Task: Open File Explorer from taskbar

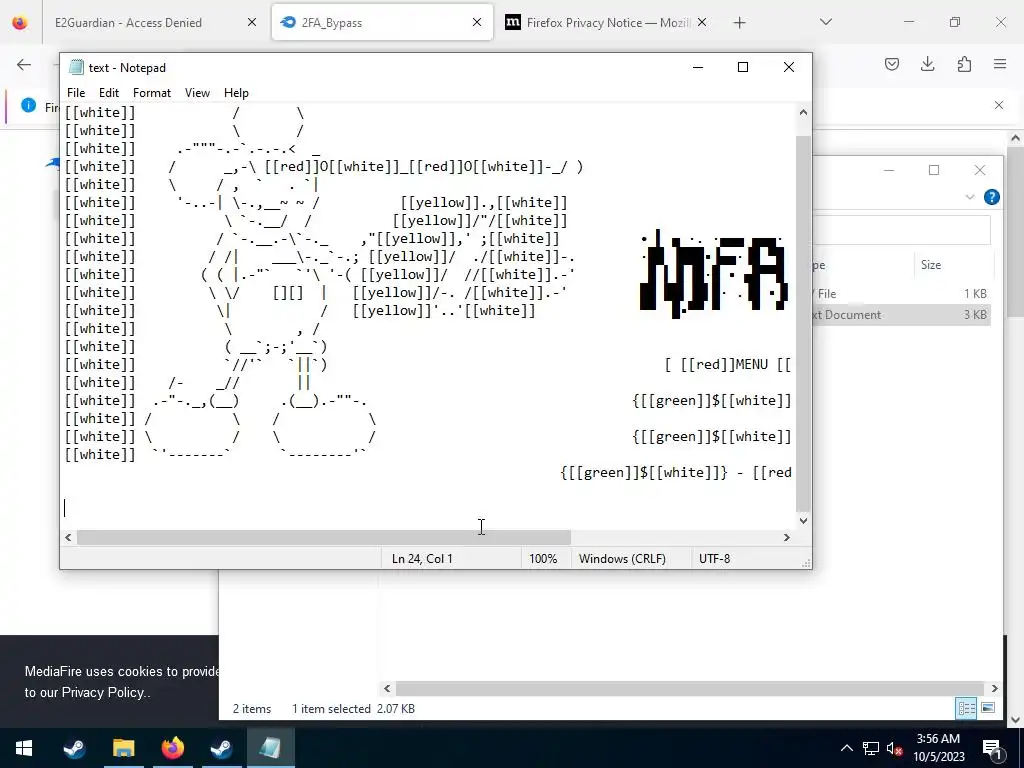Action: 123,748
